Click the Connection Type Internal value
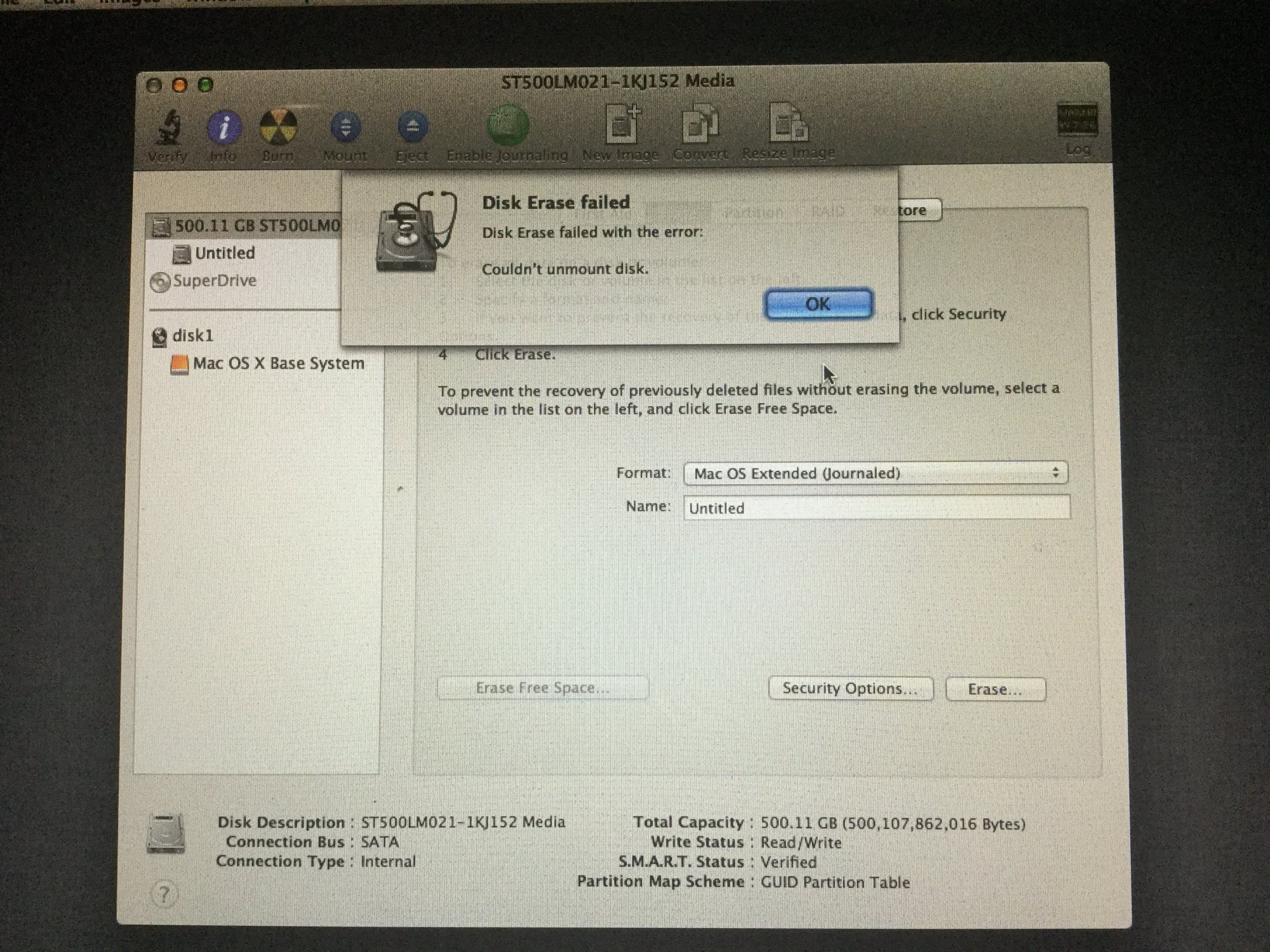1270x952 pixels. (388, 861)
